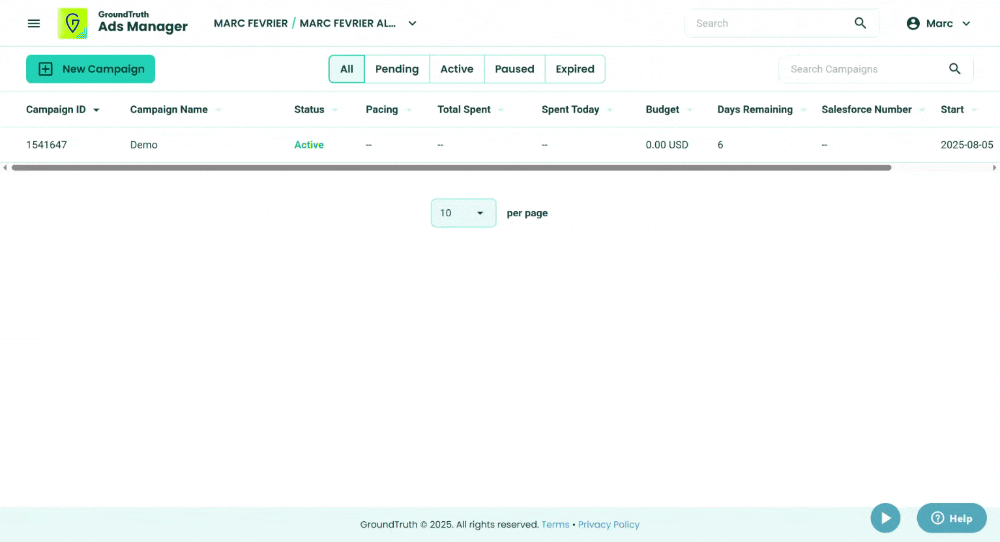This screenshot has height=542, width=1000.
Task: Expand the Marc user menu chevron
Action: [966, 23]
